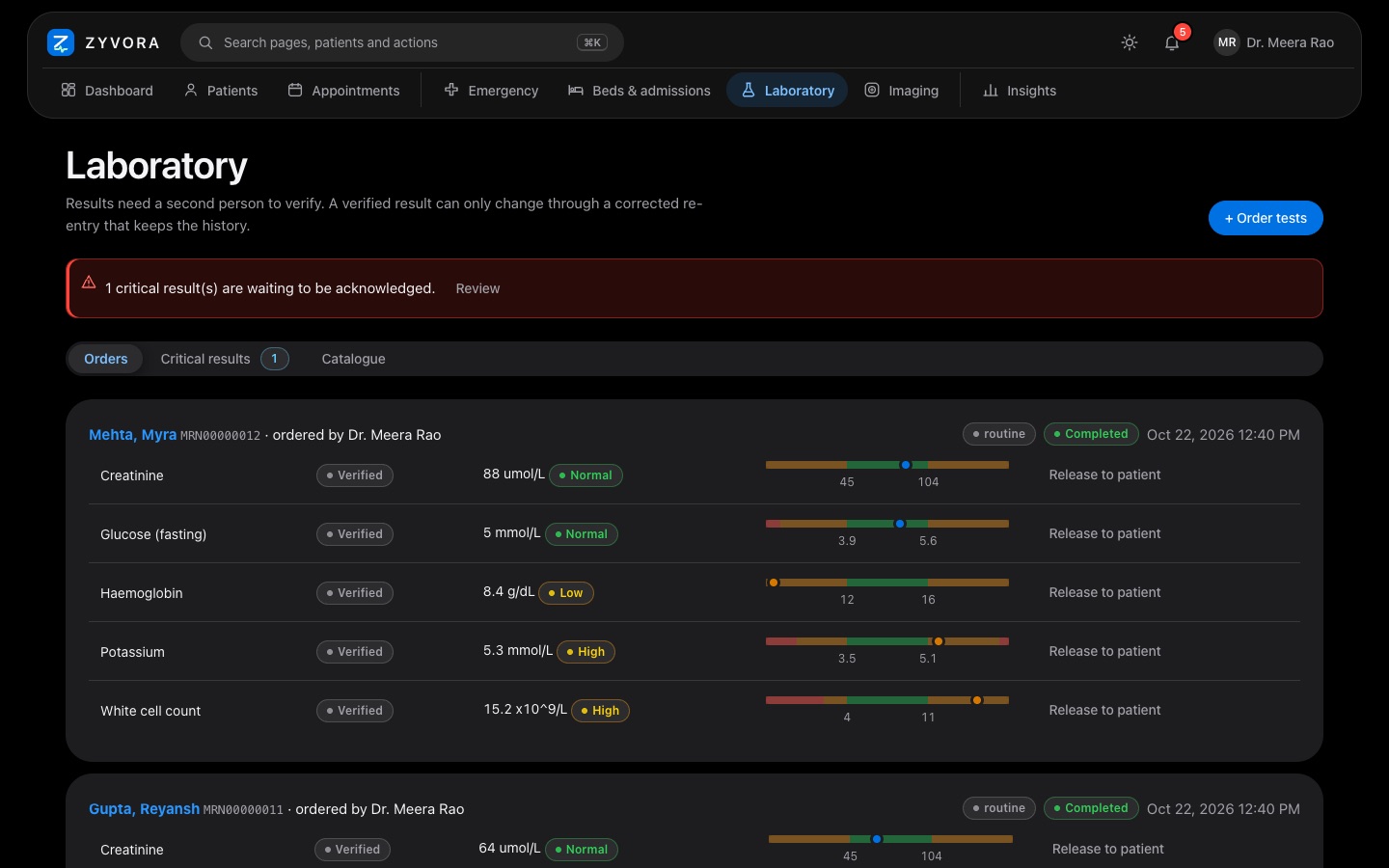Click the search magnifier icon

pyautogui.click(x=205, y=42)
